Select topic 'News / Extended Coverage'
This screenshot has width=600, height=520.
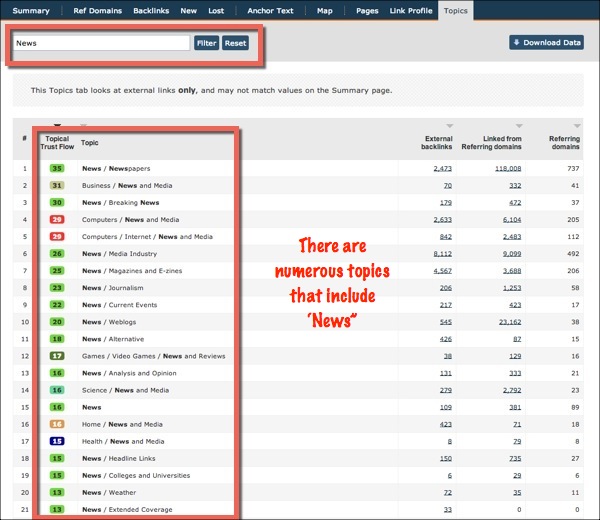[127, 510]
